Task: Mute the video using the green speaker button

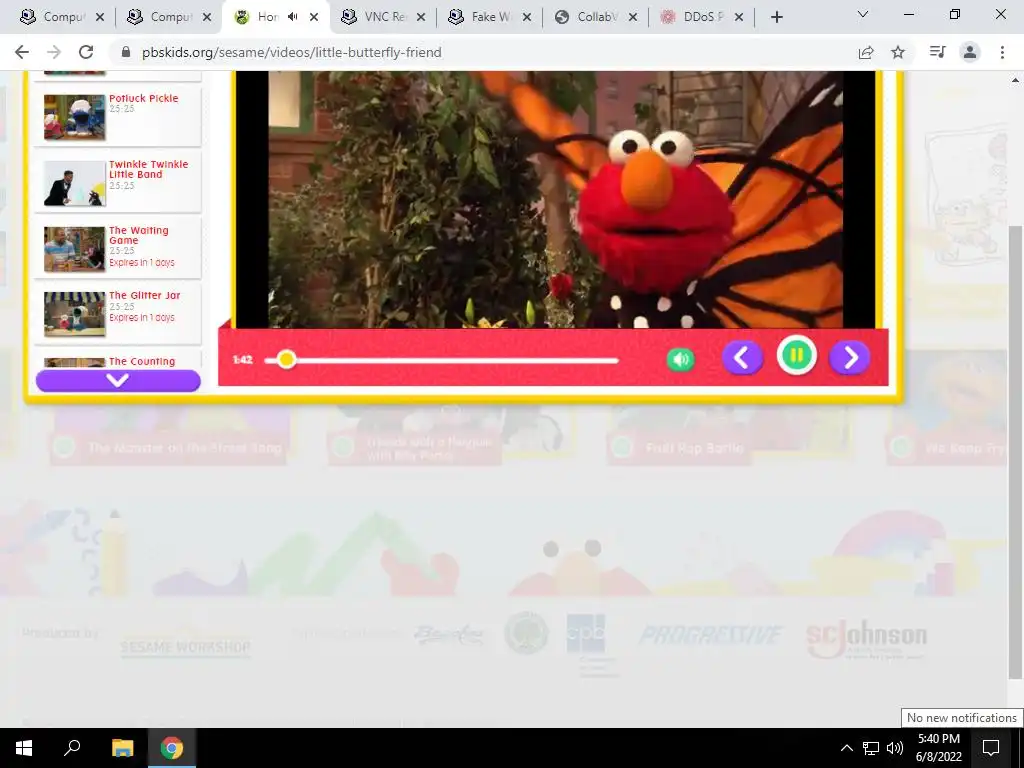Action: [680, 359]
